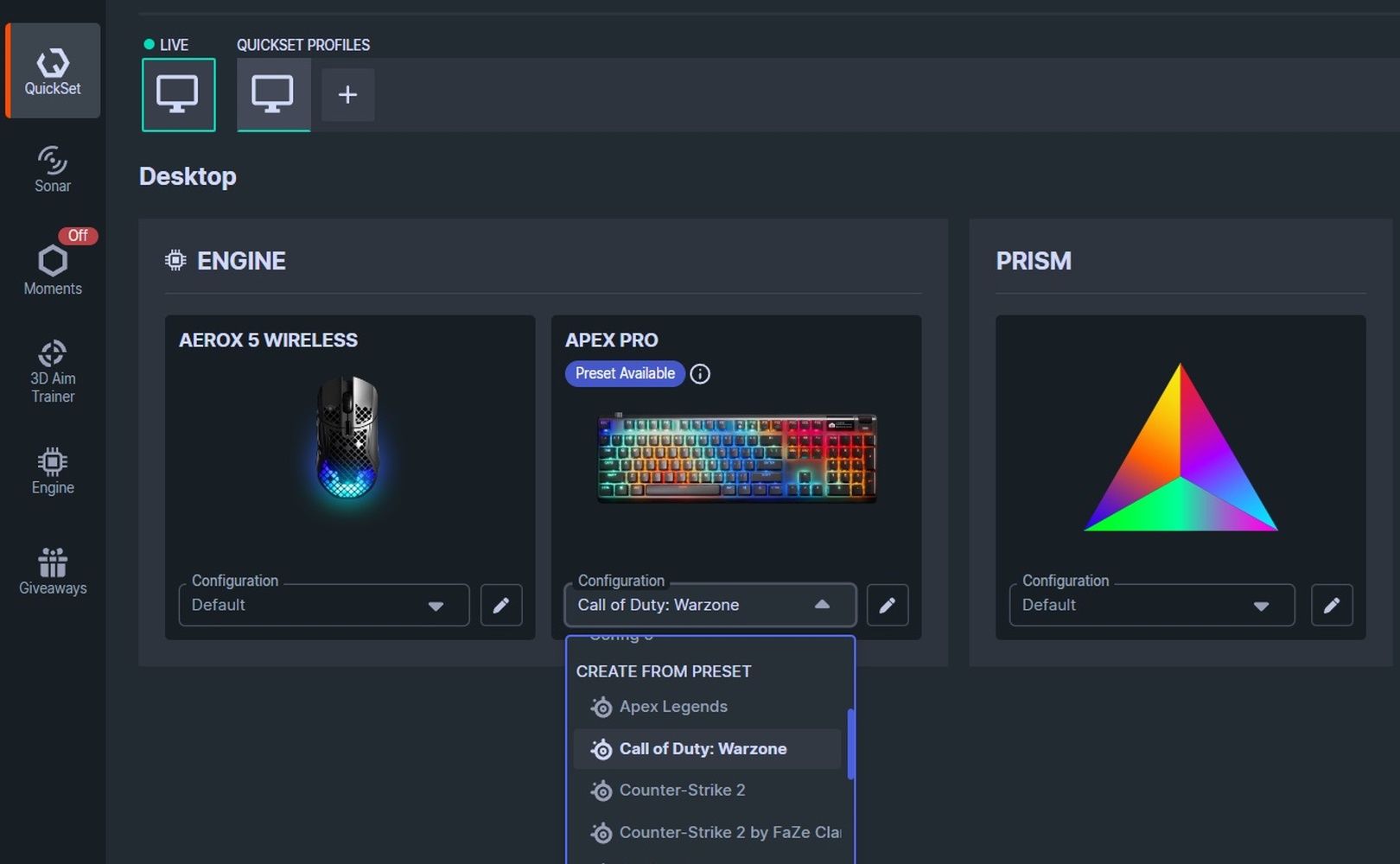The height and width of the screenshot is (864, 1400).
Task: Edit Apex Pro configuration
Action: click(888, 605)
